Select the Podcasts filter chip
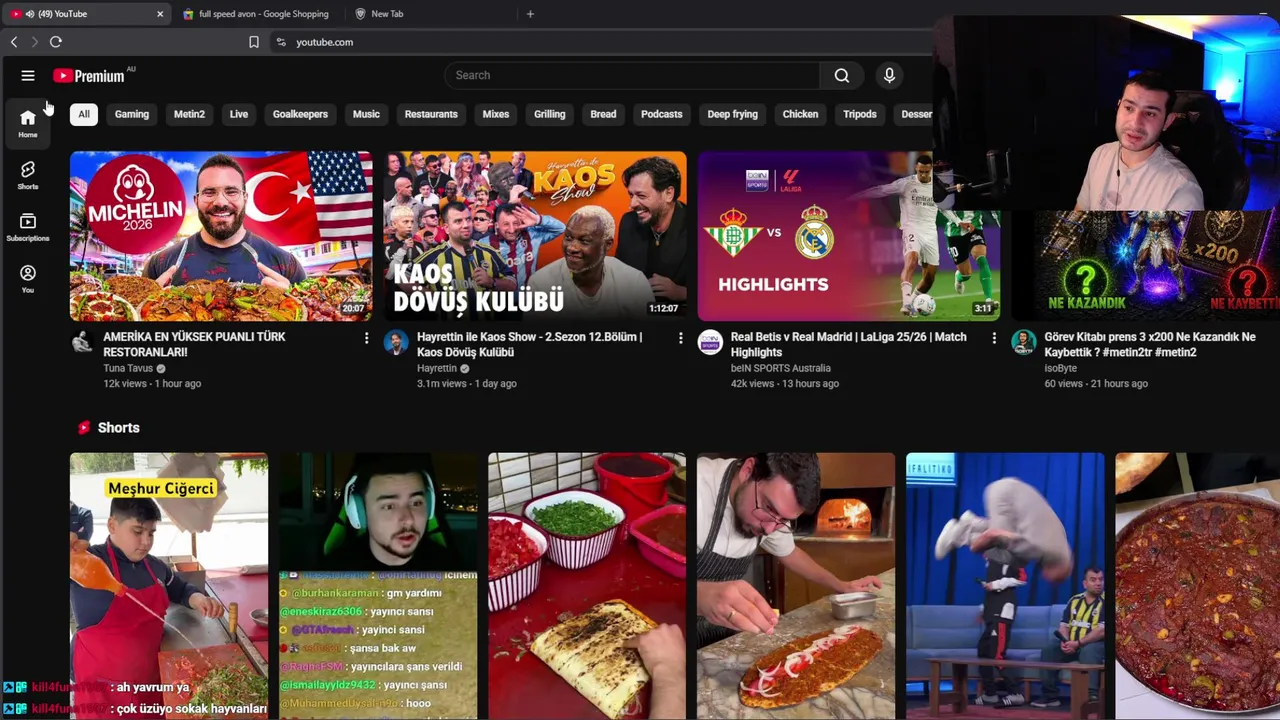The image size is (1280, 720). click(661, 114)
